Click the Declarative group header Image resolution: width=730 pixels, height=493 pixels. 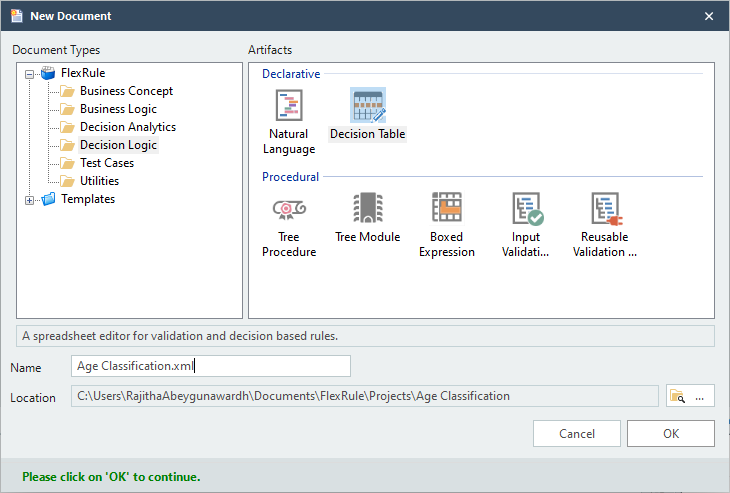(291, 74)
